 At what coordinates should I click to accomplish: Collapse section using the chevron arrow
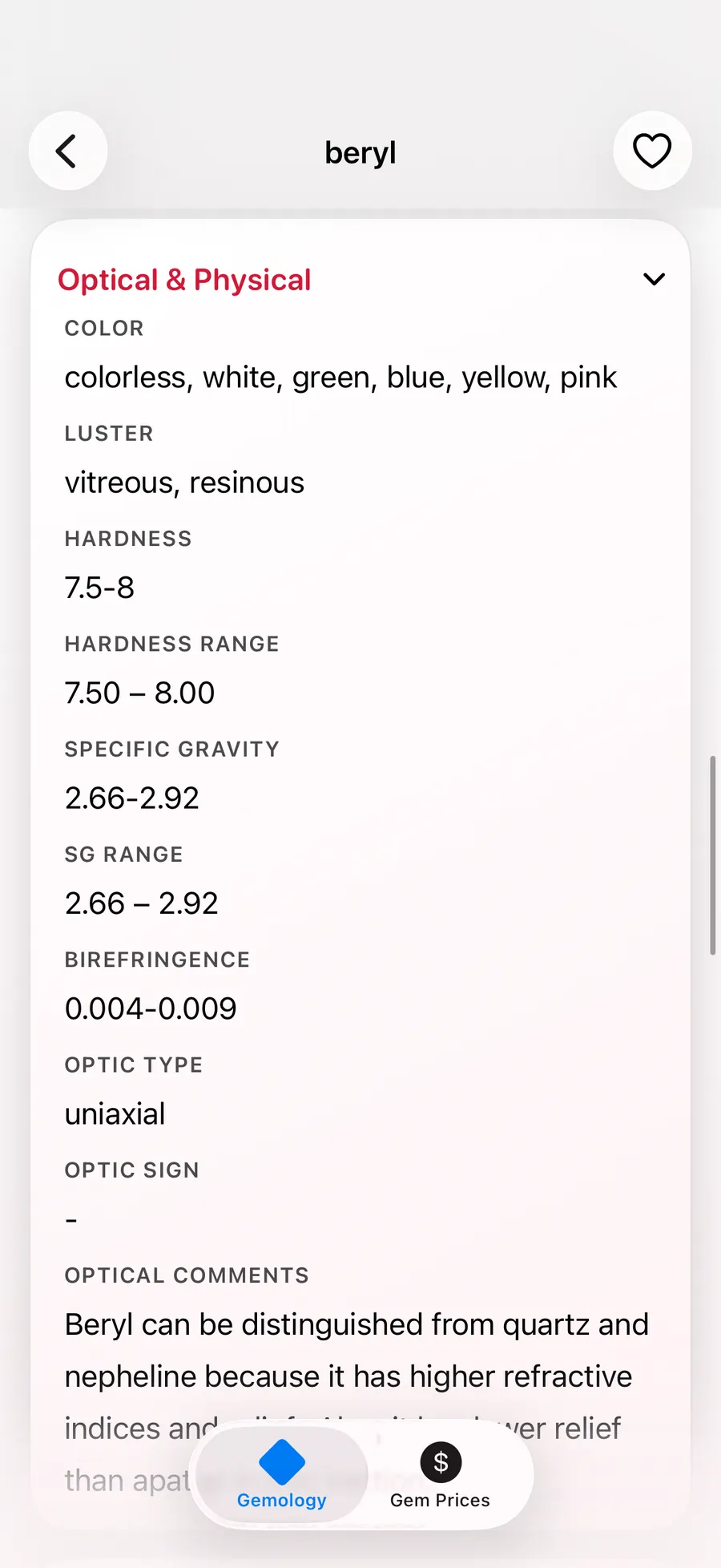pos(654,279)
